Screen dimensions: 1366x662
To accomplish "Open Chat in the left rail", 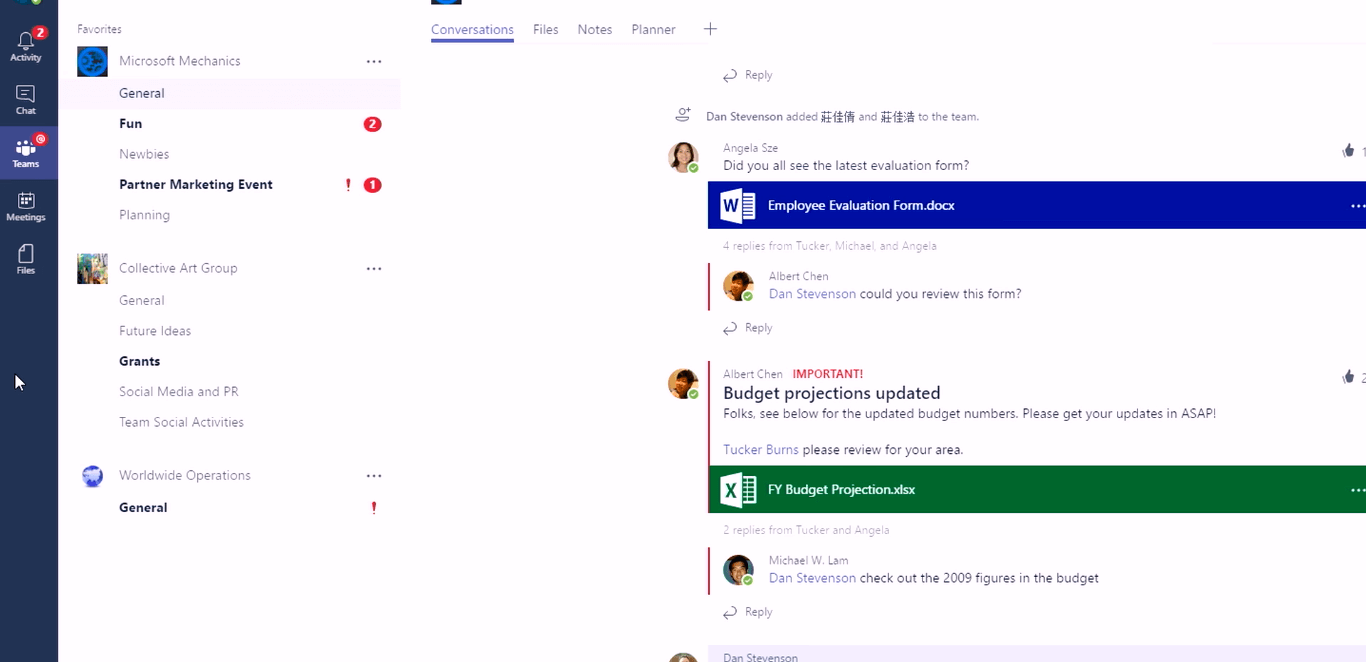I will pyautogui.click(x=26, y=99).
